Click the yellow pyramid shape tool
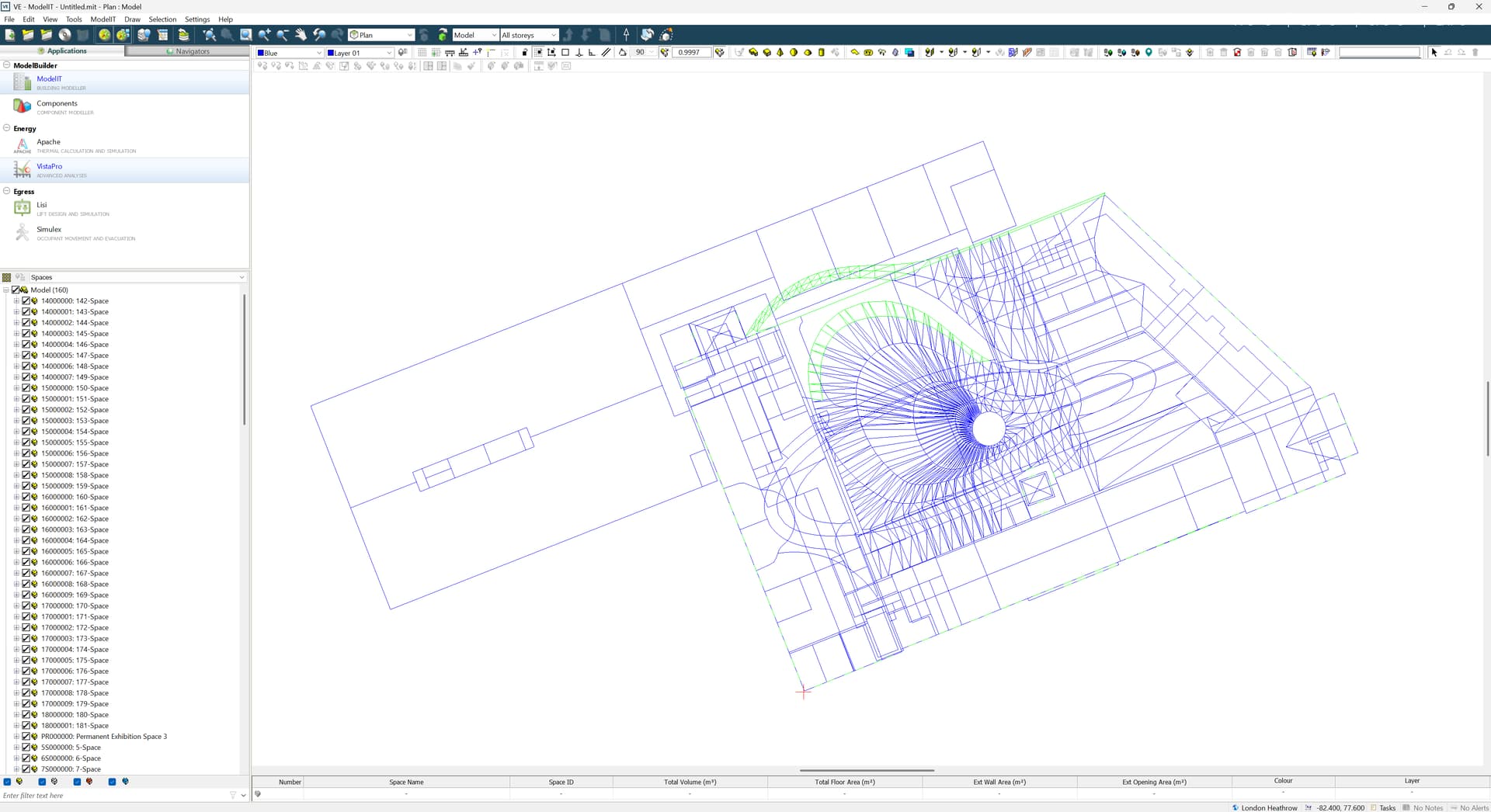The height and width of the screenshot is (812, 1491). pyautogui.click(x=780, y=53)
